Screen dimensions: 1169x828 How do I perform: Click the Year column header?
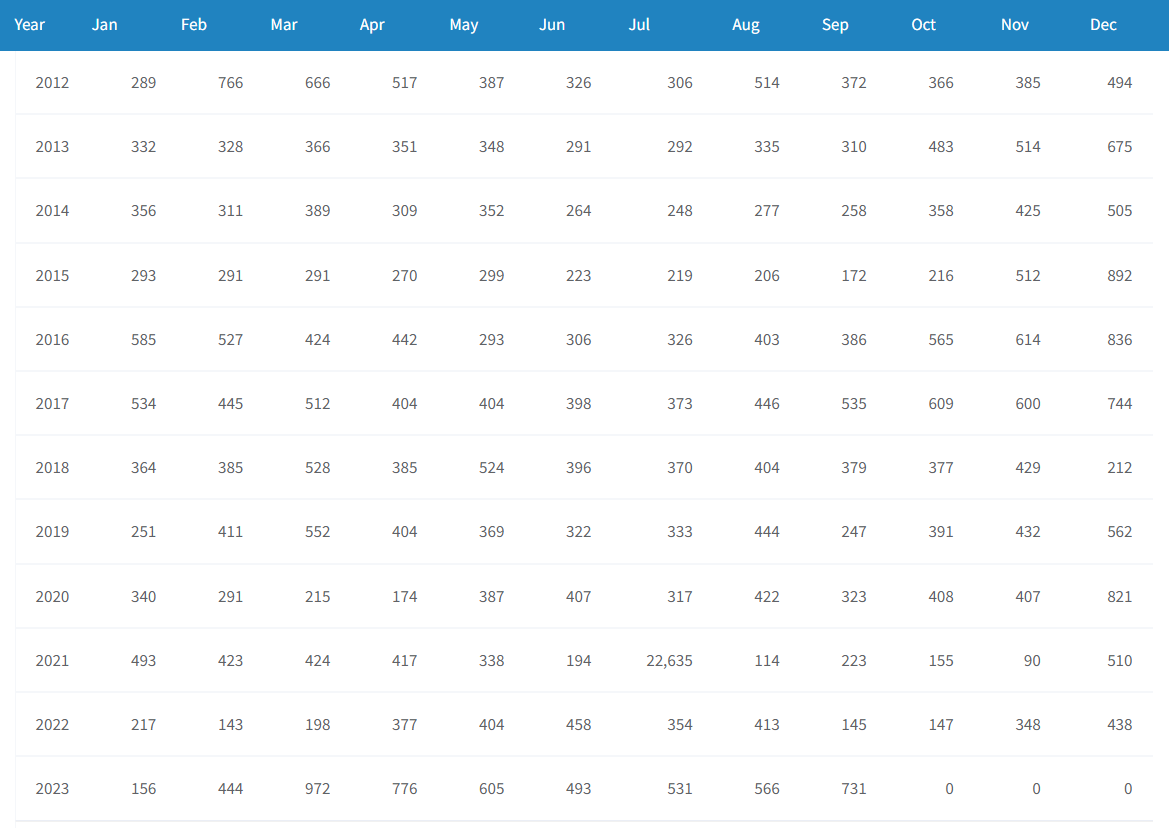pos(29,25)
